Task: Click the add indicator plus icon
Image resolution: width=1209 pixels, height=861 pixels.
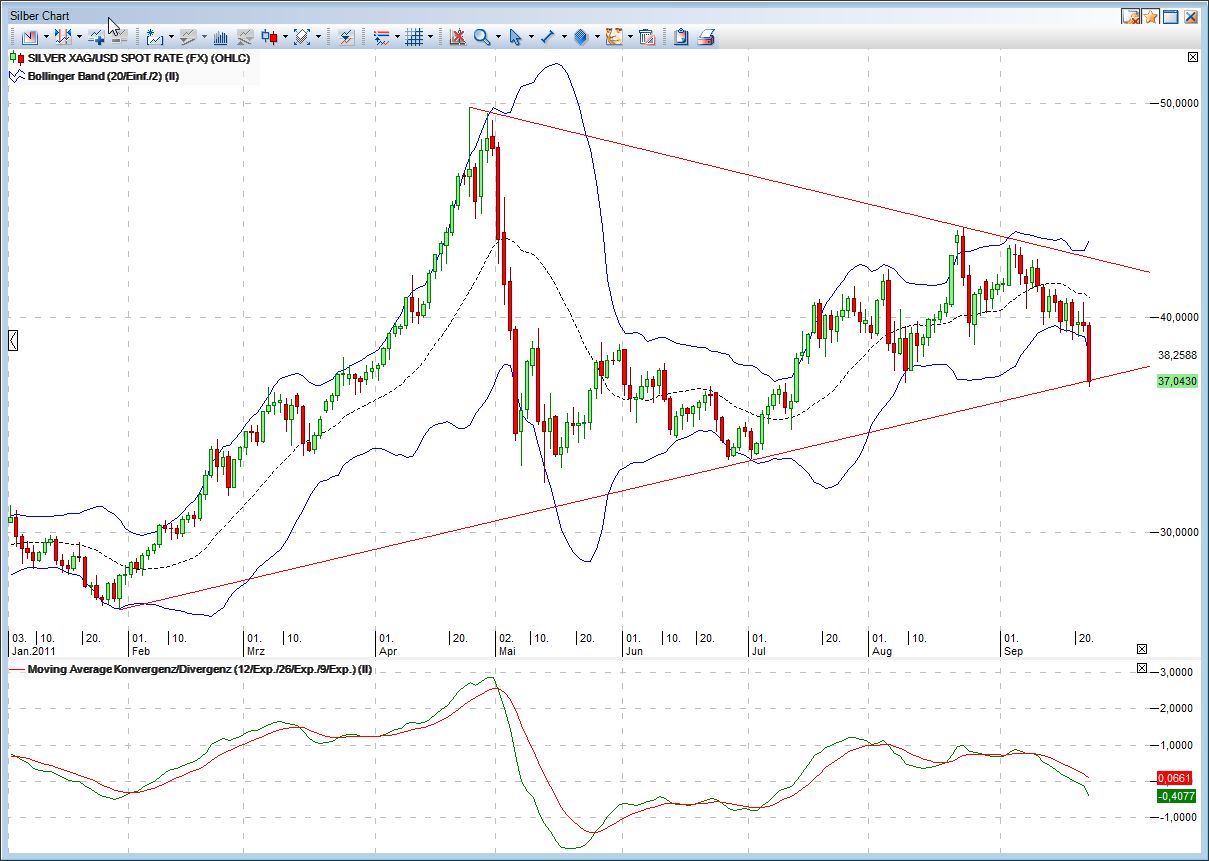Action: pos(97,37)
